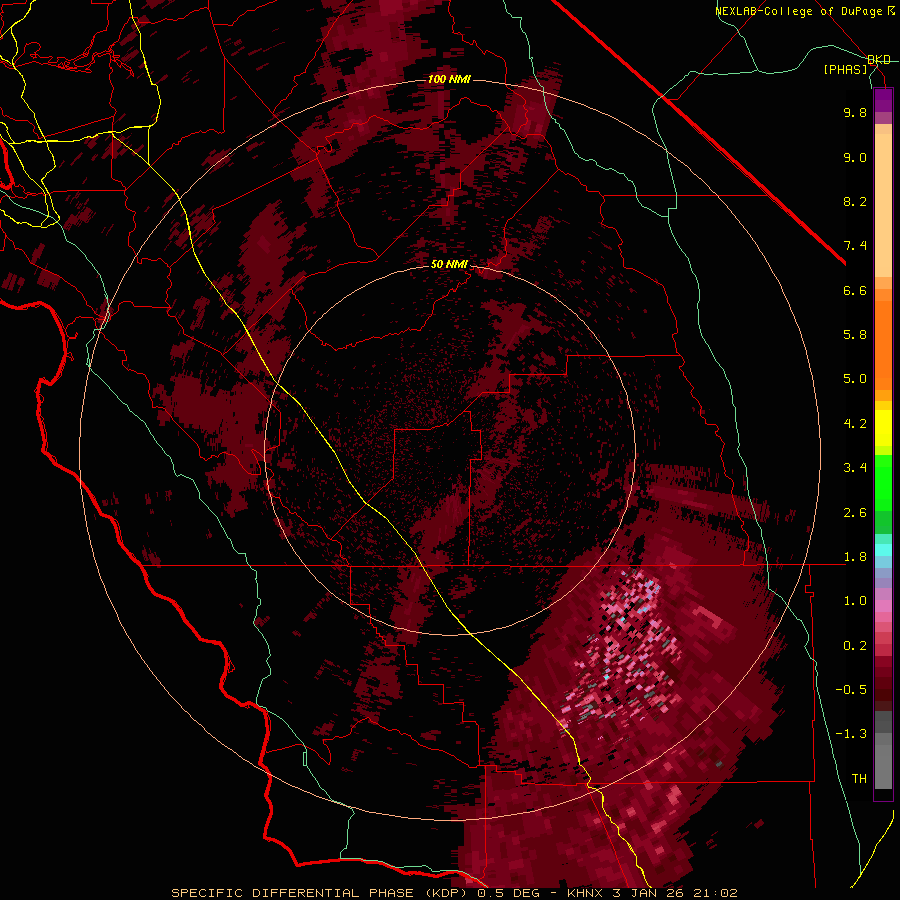The image size is (900, 900).
Task: Click the 2.6 scale value
Action: point(855,513)
